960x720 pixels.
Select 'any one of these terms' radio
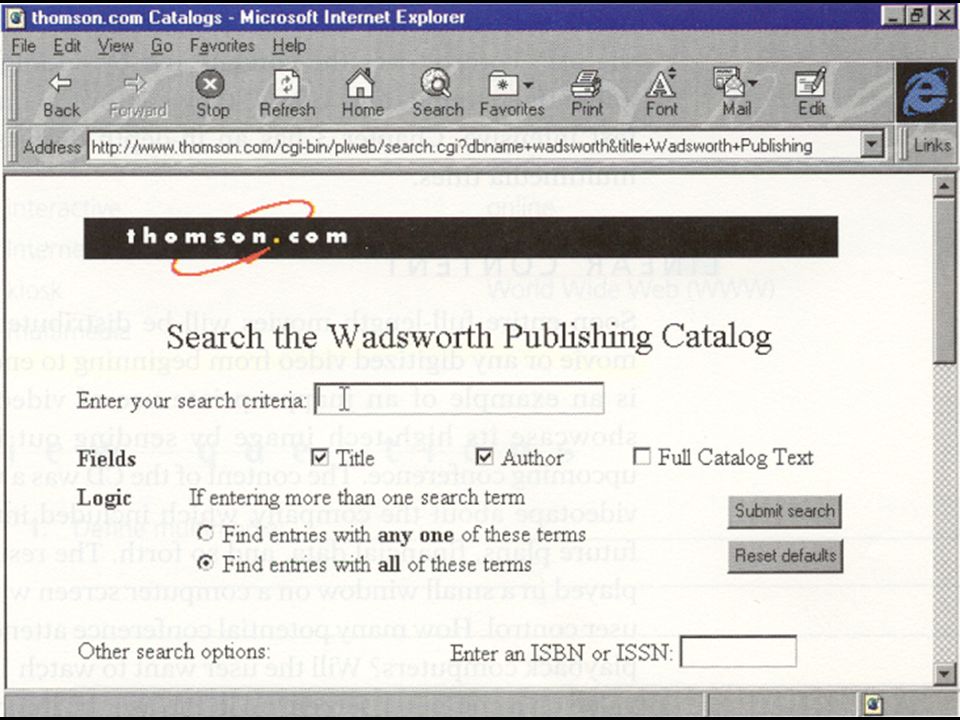[x=206, y=533]
